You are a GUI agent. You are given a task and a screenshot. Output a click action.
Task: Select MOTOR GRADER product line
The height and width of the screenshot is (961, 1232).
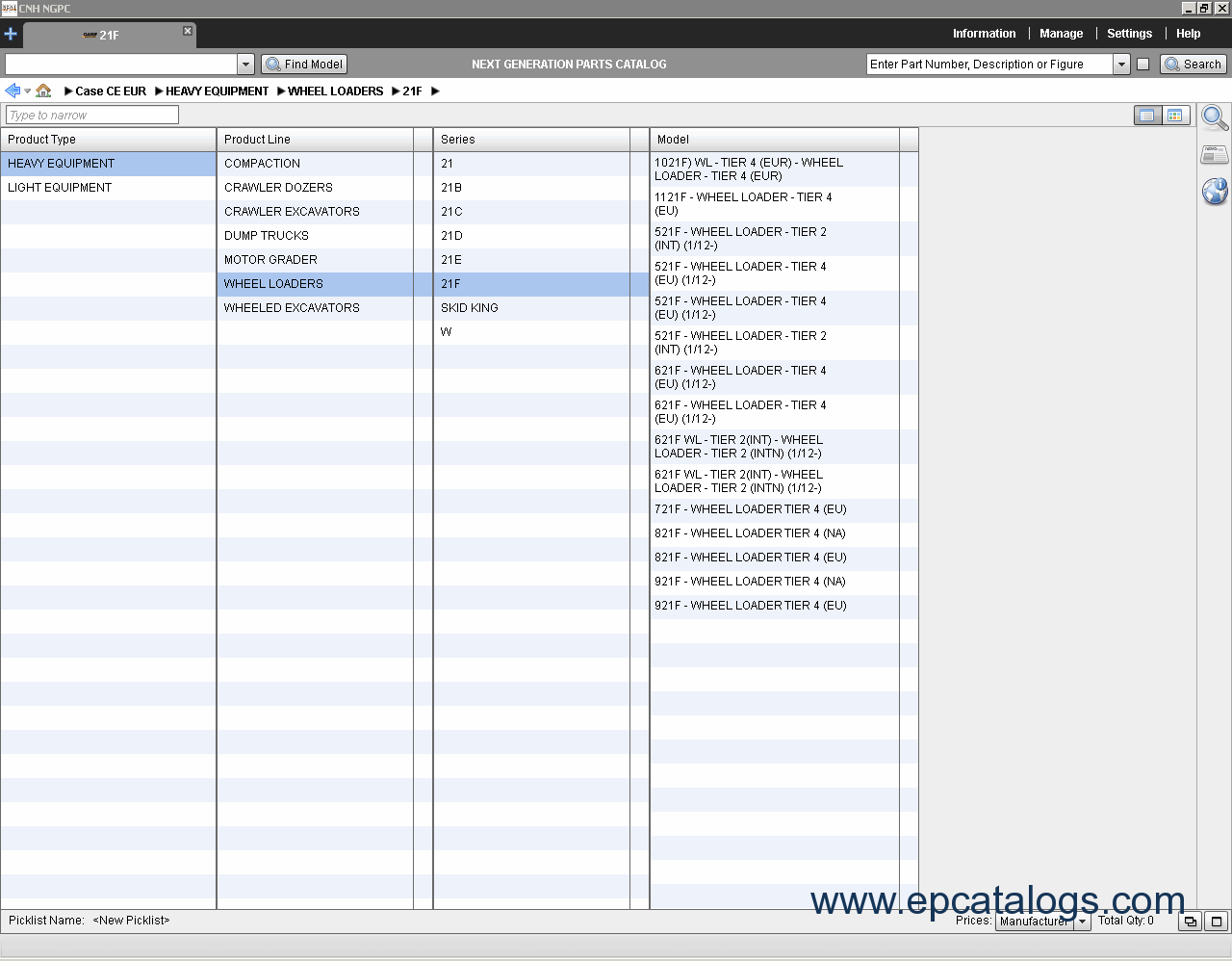(x=316, y=260)
